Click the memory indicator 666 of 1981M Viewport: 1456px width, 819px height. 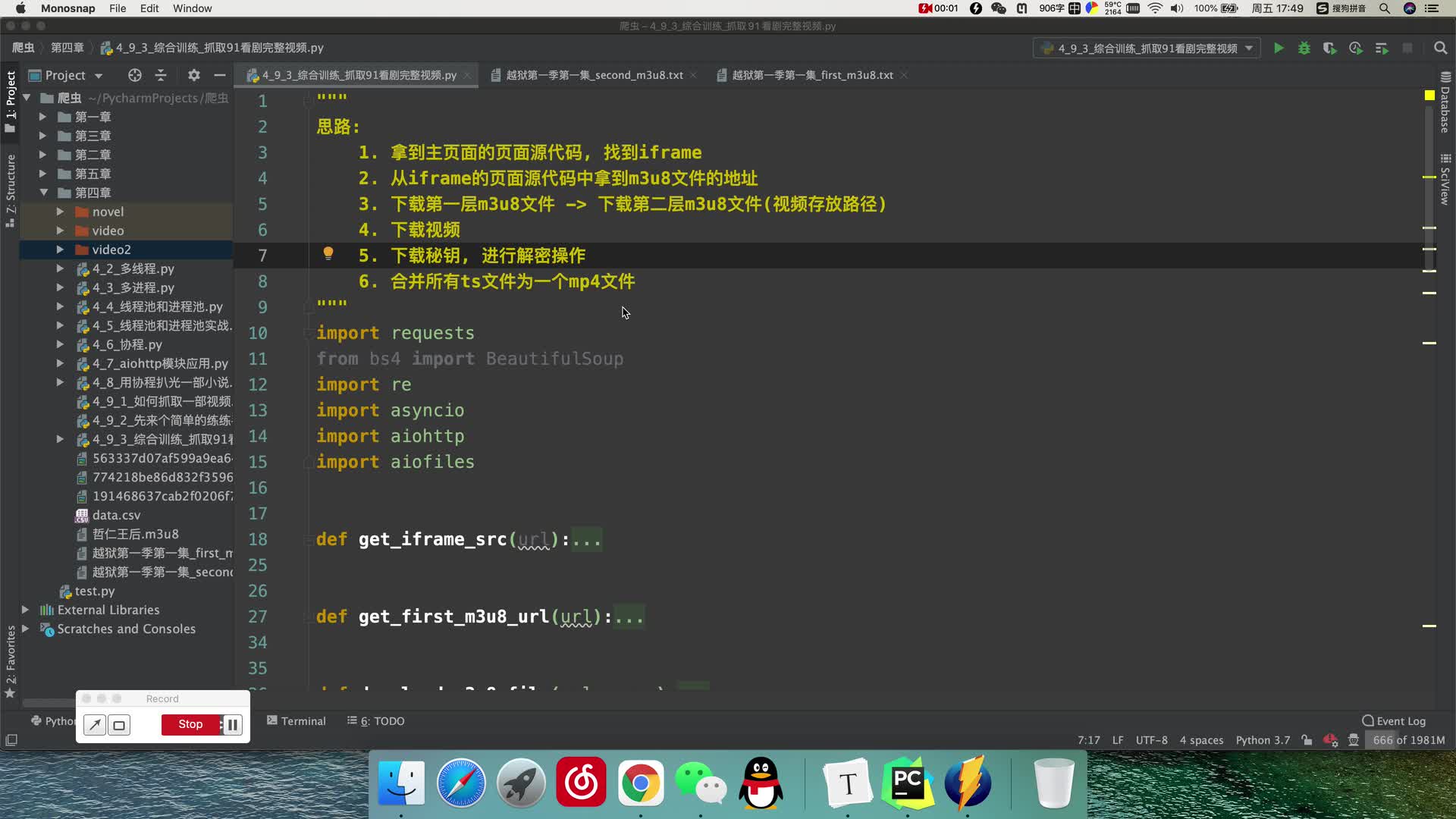(1408, 740)
